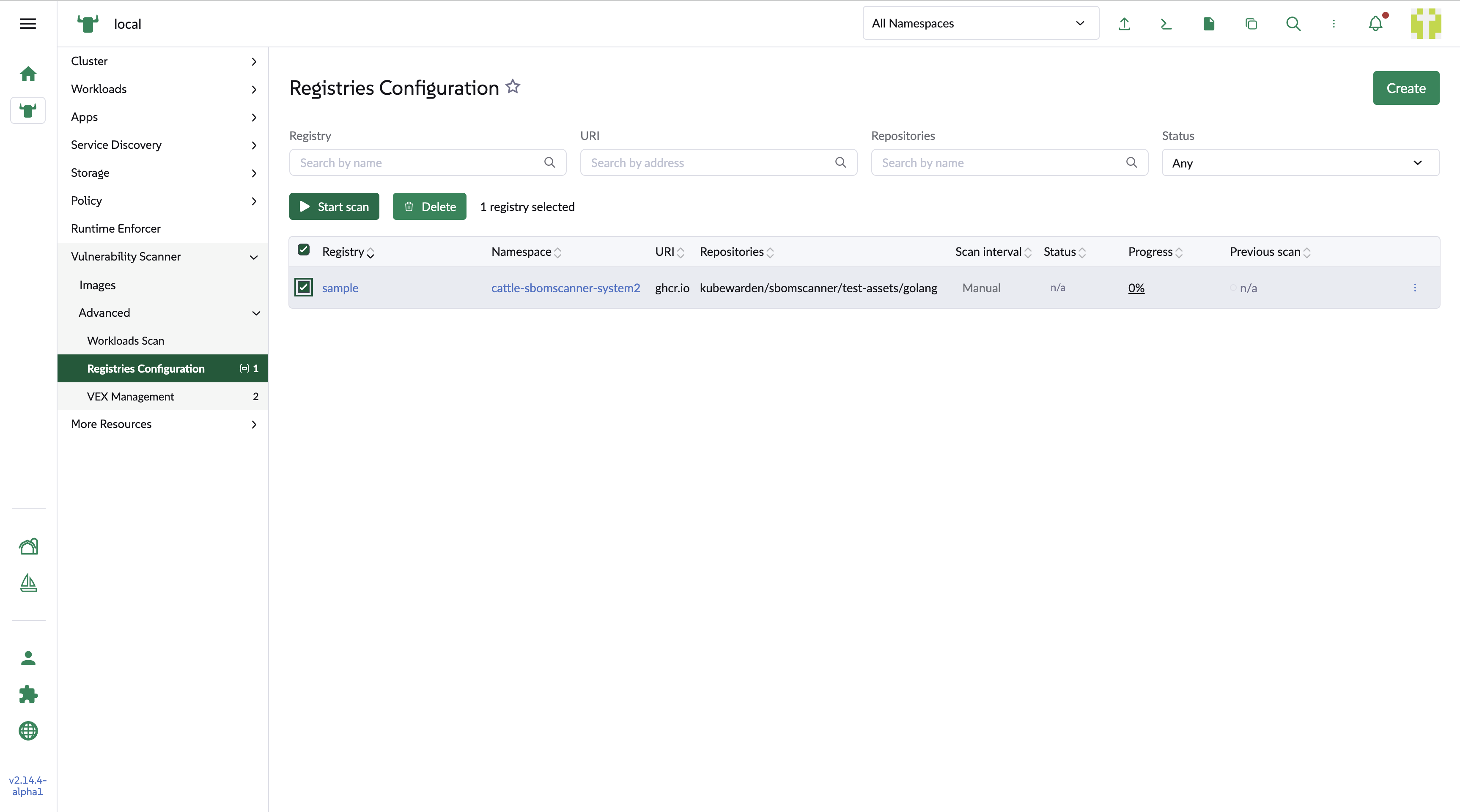Expand the Apps menu section
Image resolution: width=1460 pixels, height=812 pixels.
(163, 117)
